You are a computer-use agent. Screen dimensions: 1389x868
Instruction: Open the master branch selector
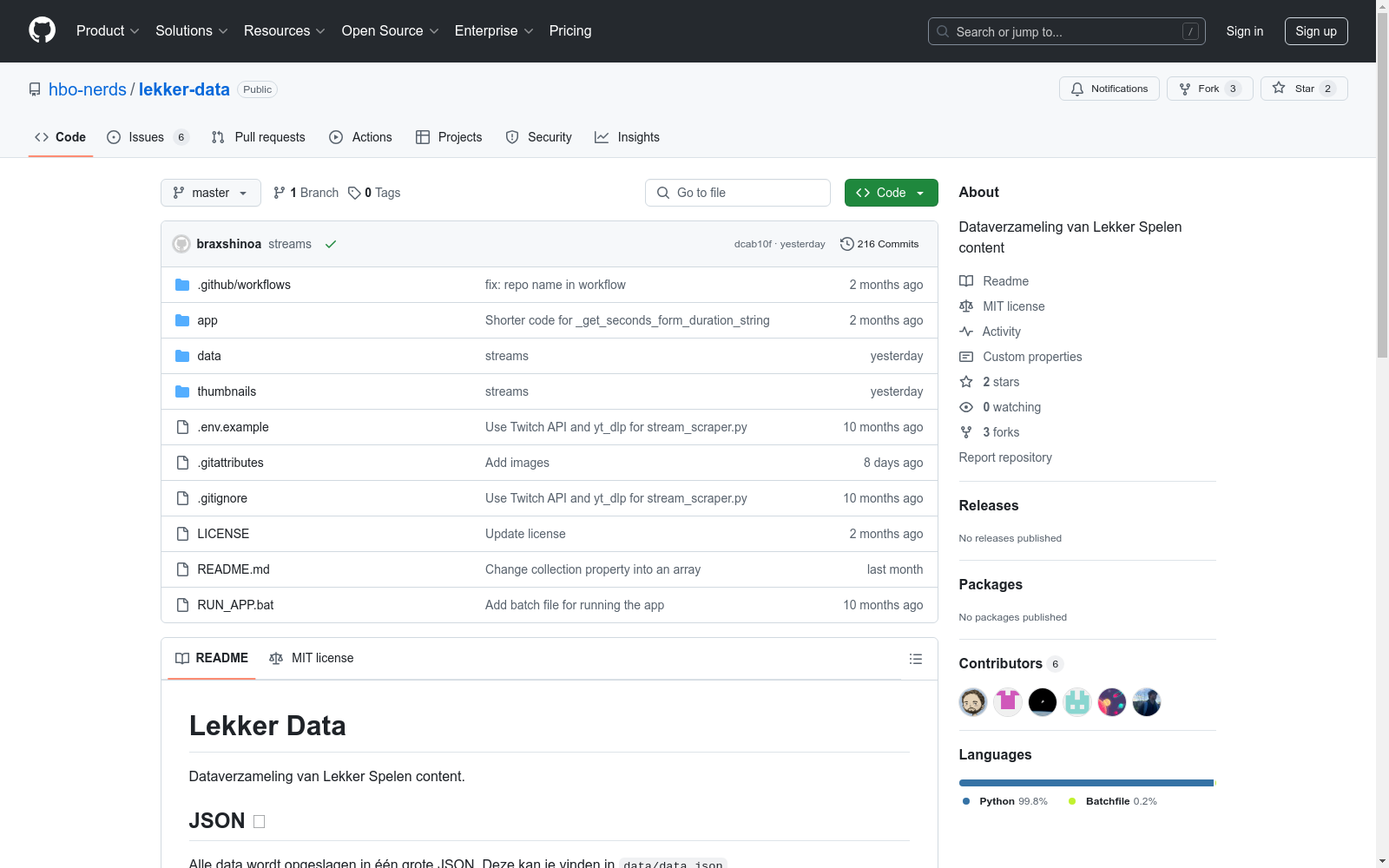(211, 193)
